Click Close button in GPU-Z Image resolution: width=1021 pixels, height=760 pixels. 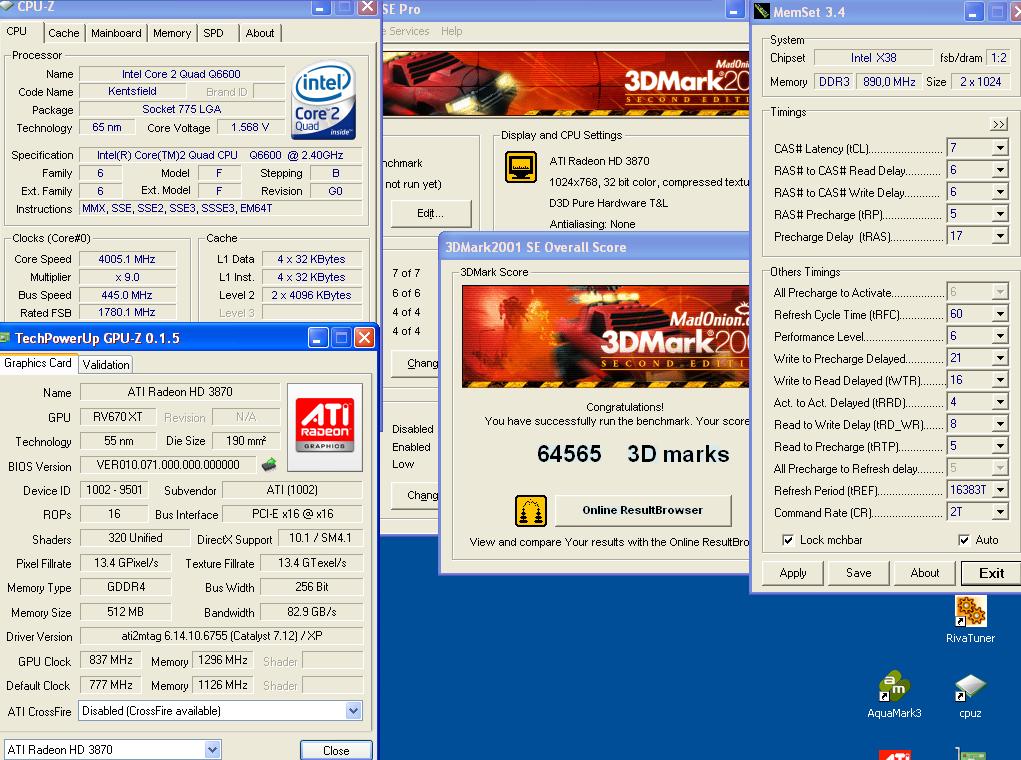click(x=336, y=750)
